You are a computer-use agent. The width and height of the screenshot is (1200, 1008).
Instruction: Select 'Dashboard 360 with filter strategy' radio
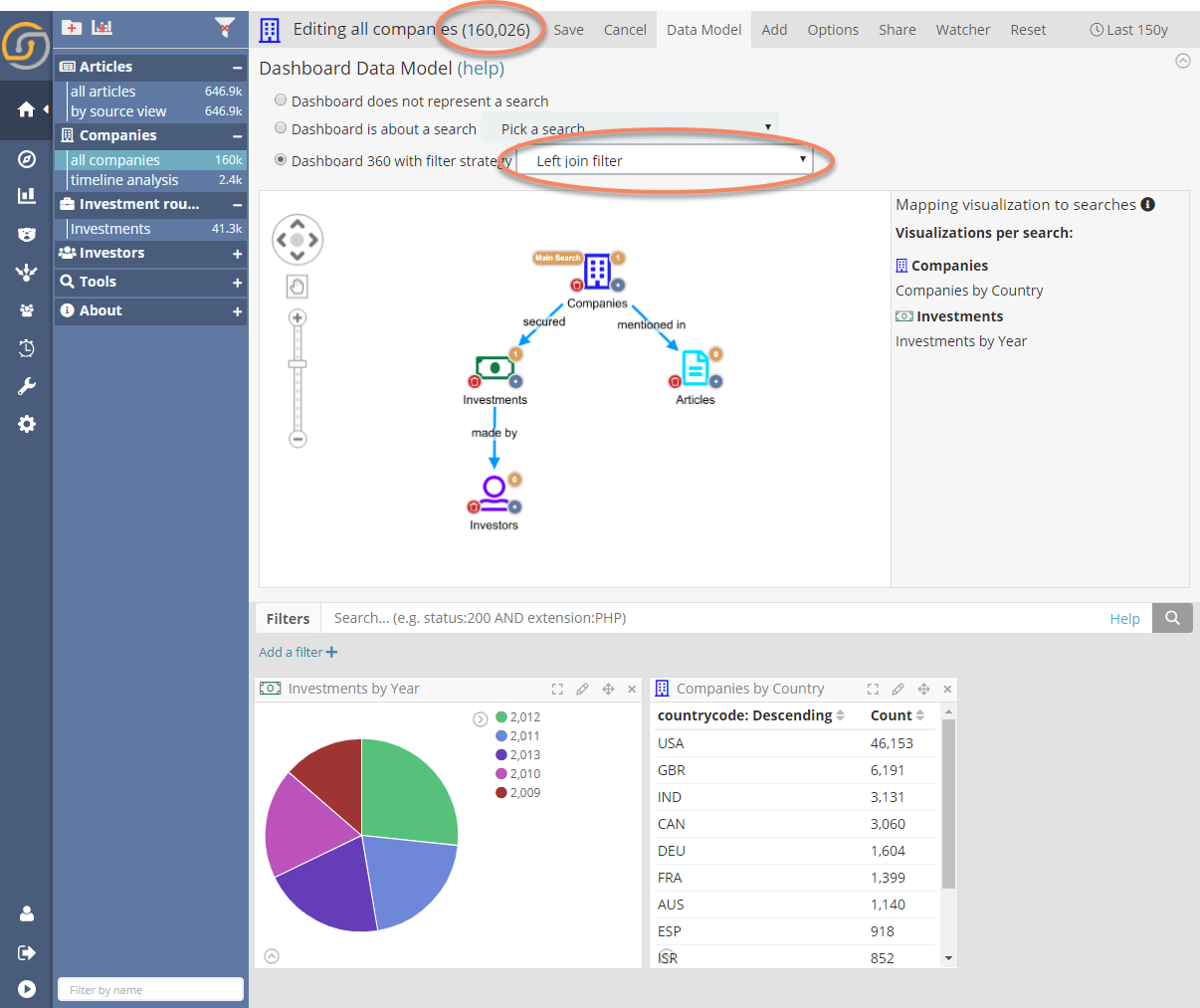(x=281, y=159)
